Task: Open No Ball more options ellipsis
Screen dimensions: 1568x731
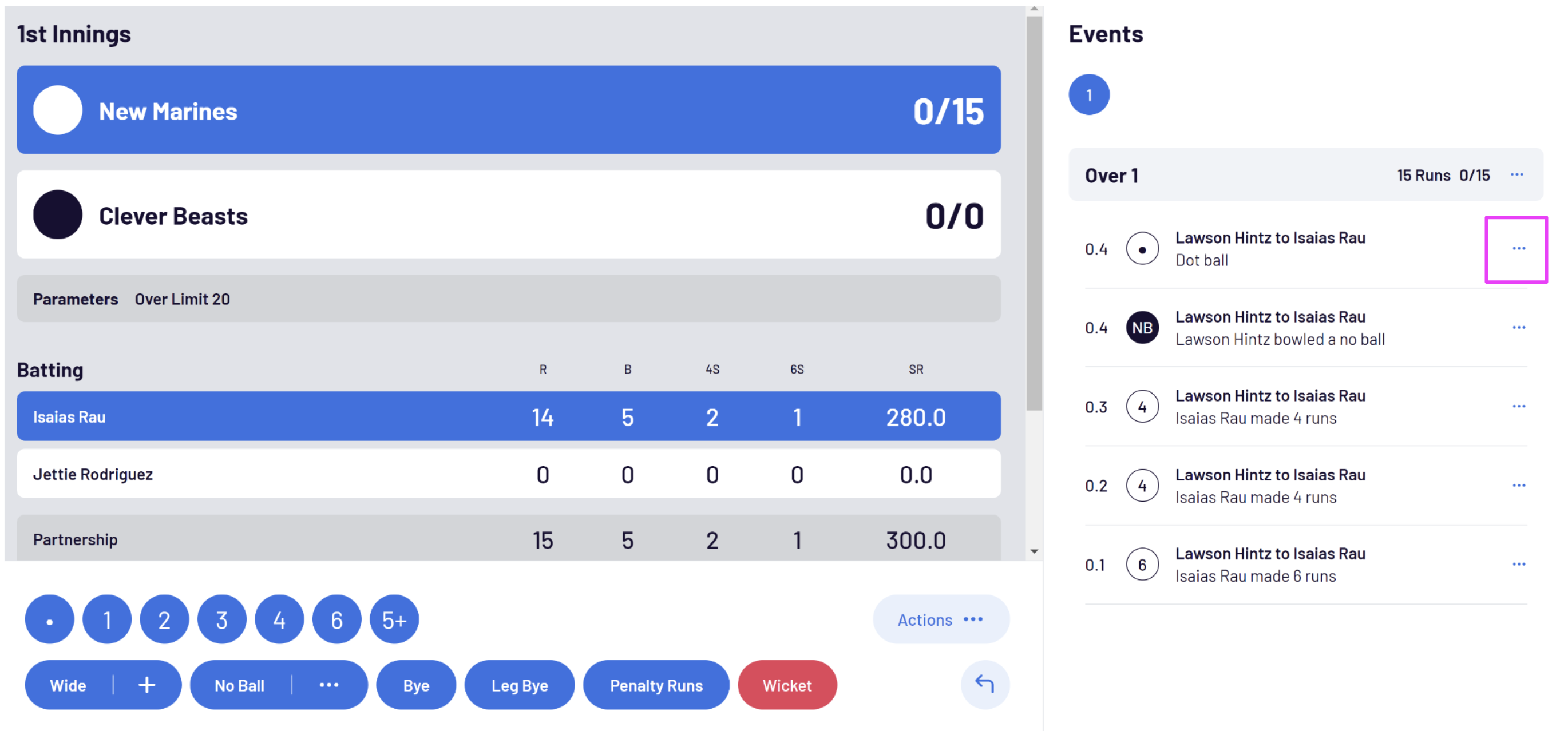Action: click(329, 685)
